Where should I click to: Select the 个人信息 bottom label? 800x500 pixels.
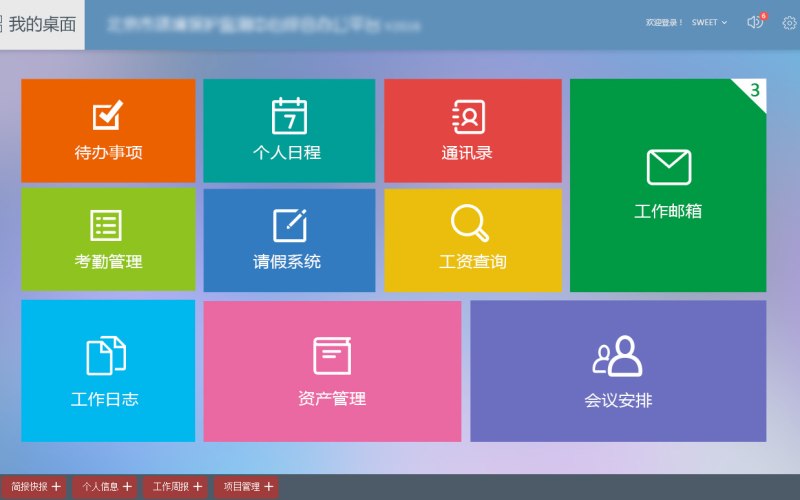tap(101, 487)
